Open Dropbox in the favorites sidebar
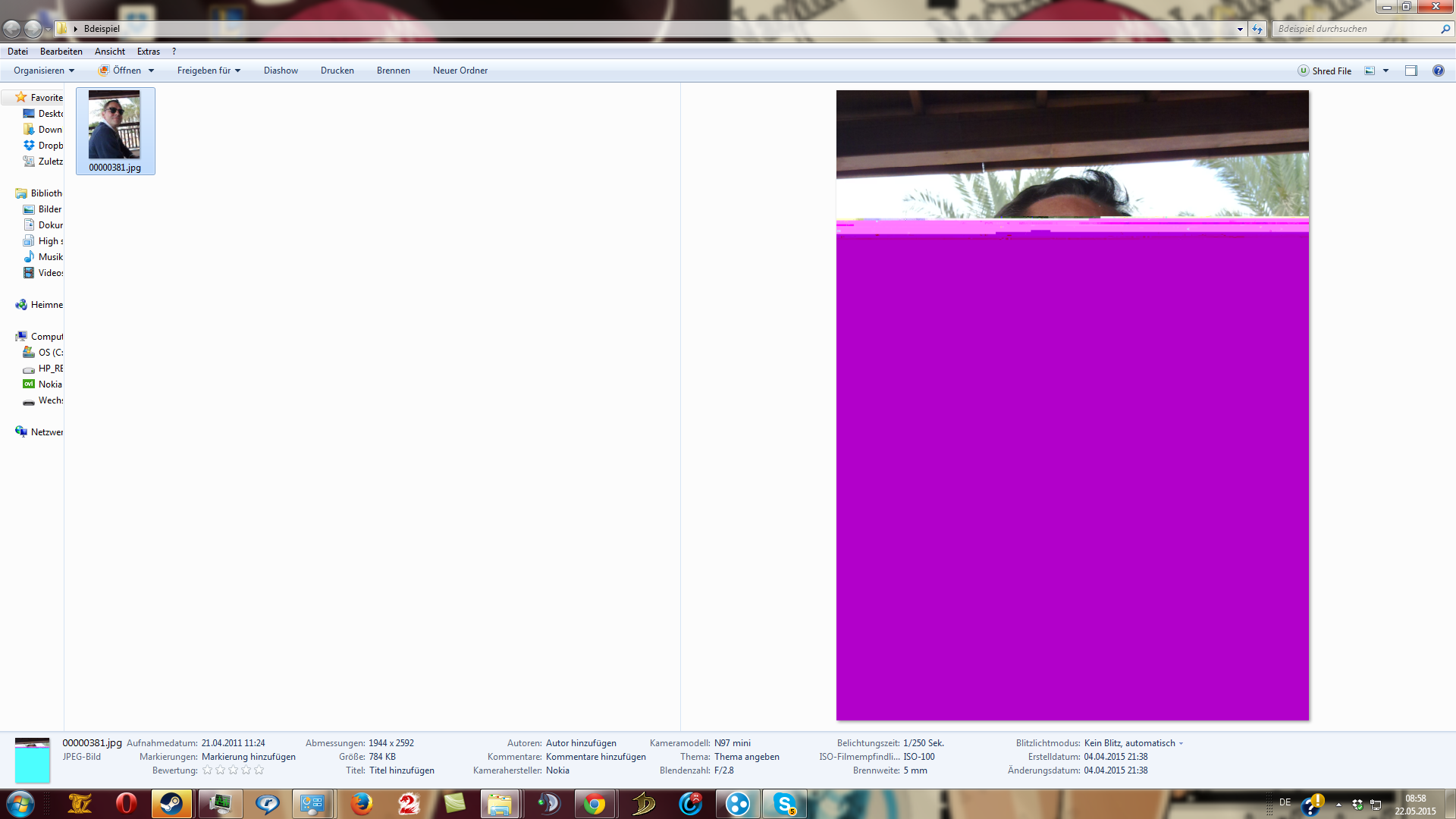Image resolution: width=1456 pixels, height=819 pixels. pyautogui.click(x=50, y=146)
